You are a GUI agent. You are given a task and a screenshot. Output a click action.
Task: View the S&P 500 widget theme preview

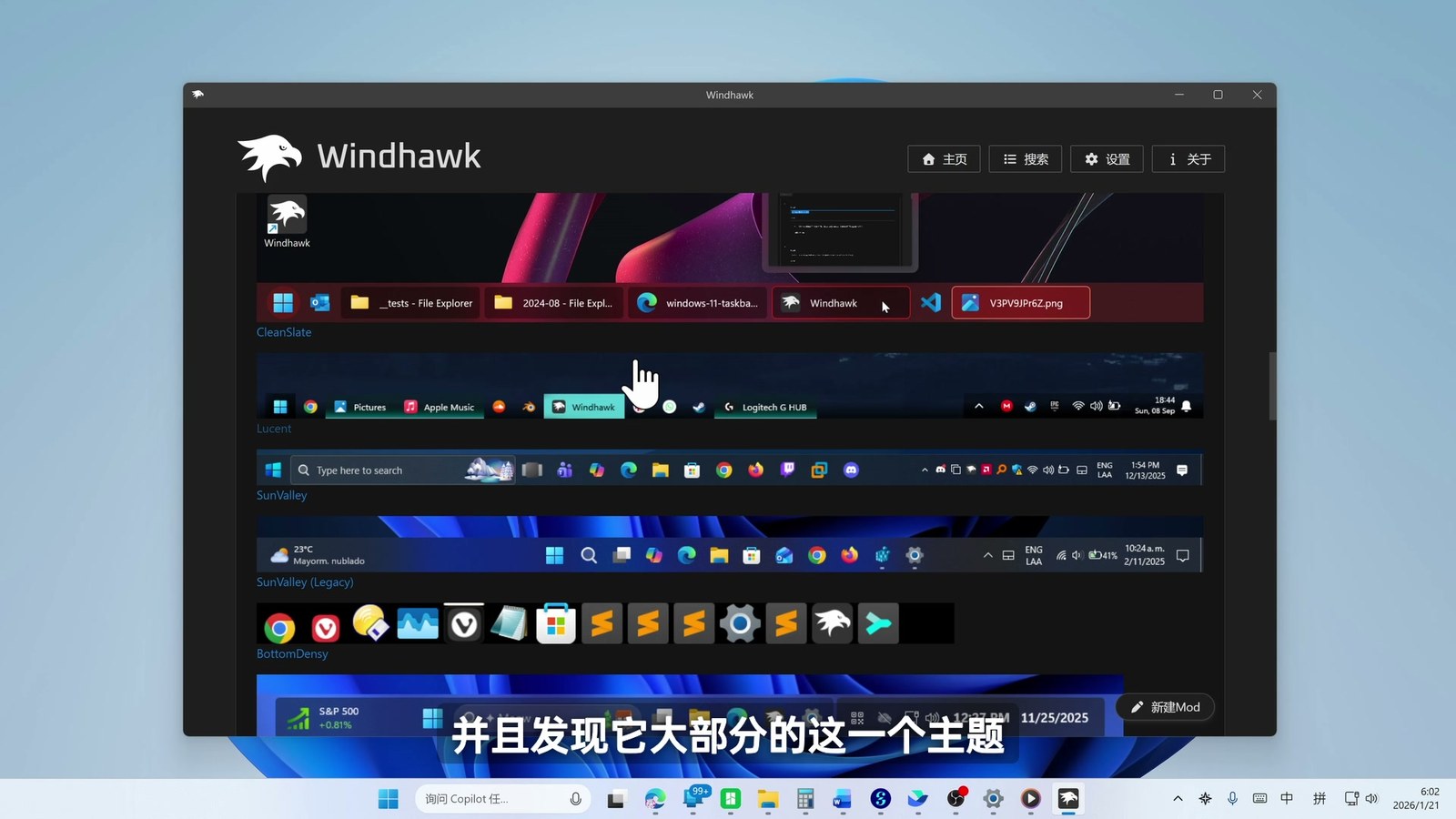click(x=690, y=705)
